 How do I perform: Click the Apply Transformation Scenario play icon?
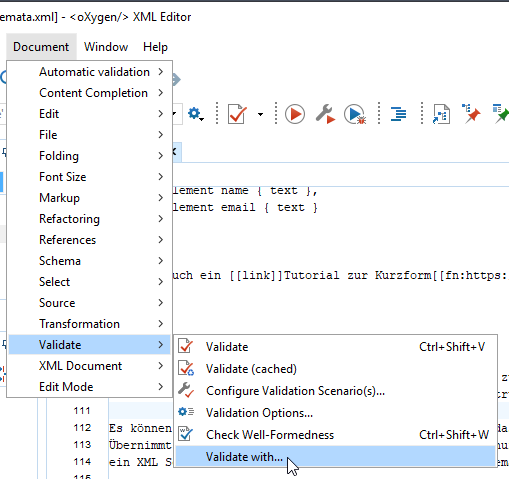(295, 114)
